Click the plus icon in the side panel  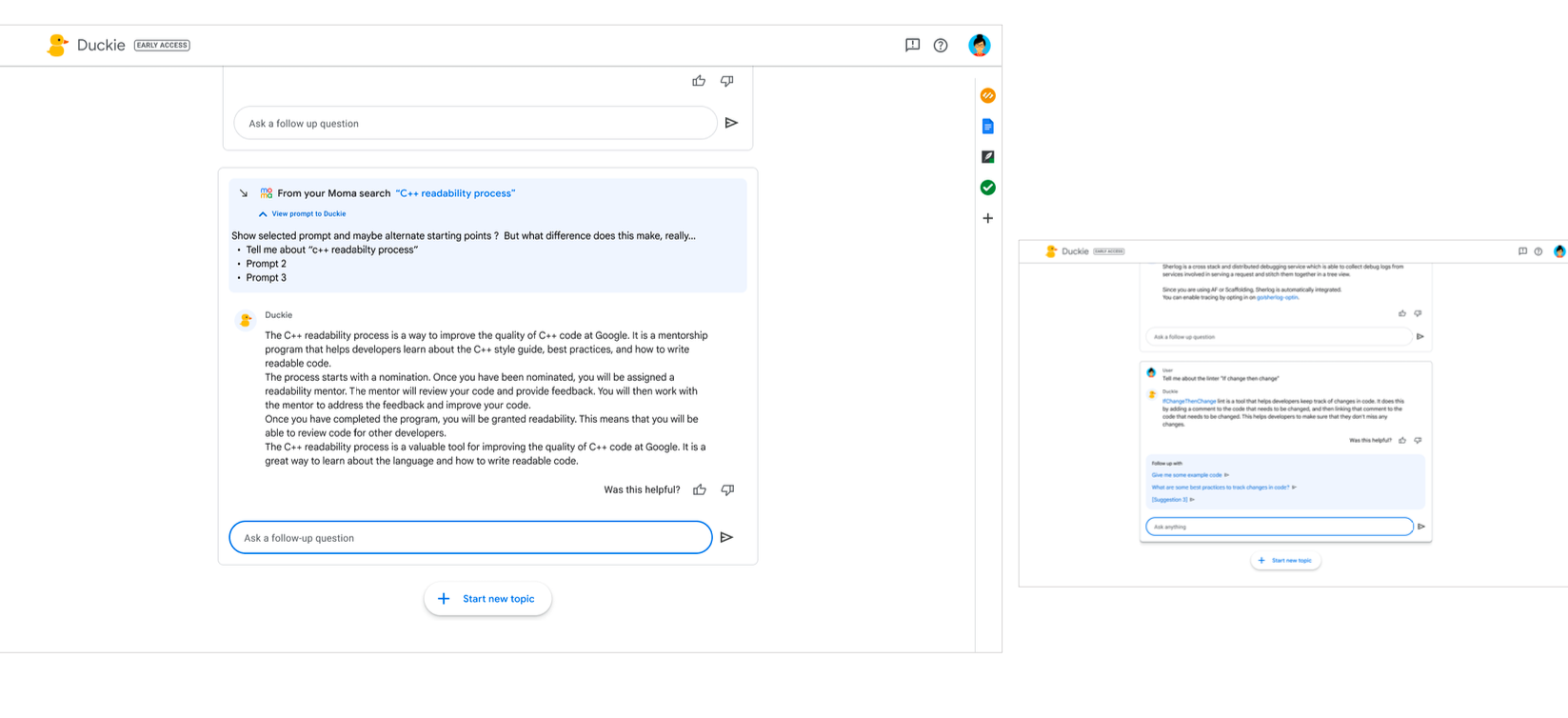(988, 218)
